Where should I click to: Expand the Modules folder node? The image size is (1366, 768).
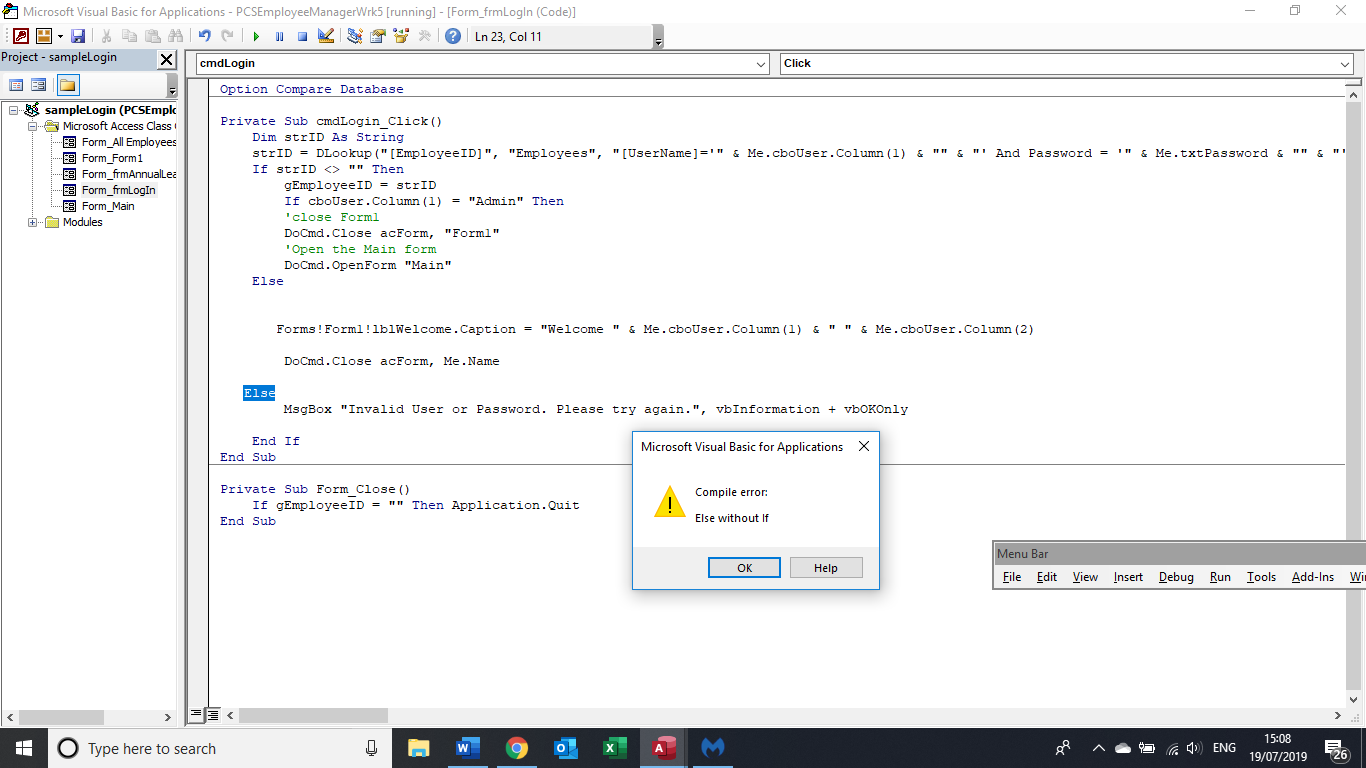tap(33, 222)
